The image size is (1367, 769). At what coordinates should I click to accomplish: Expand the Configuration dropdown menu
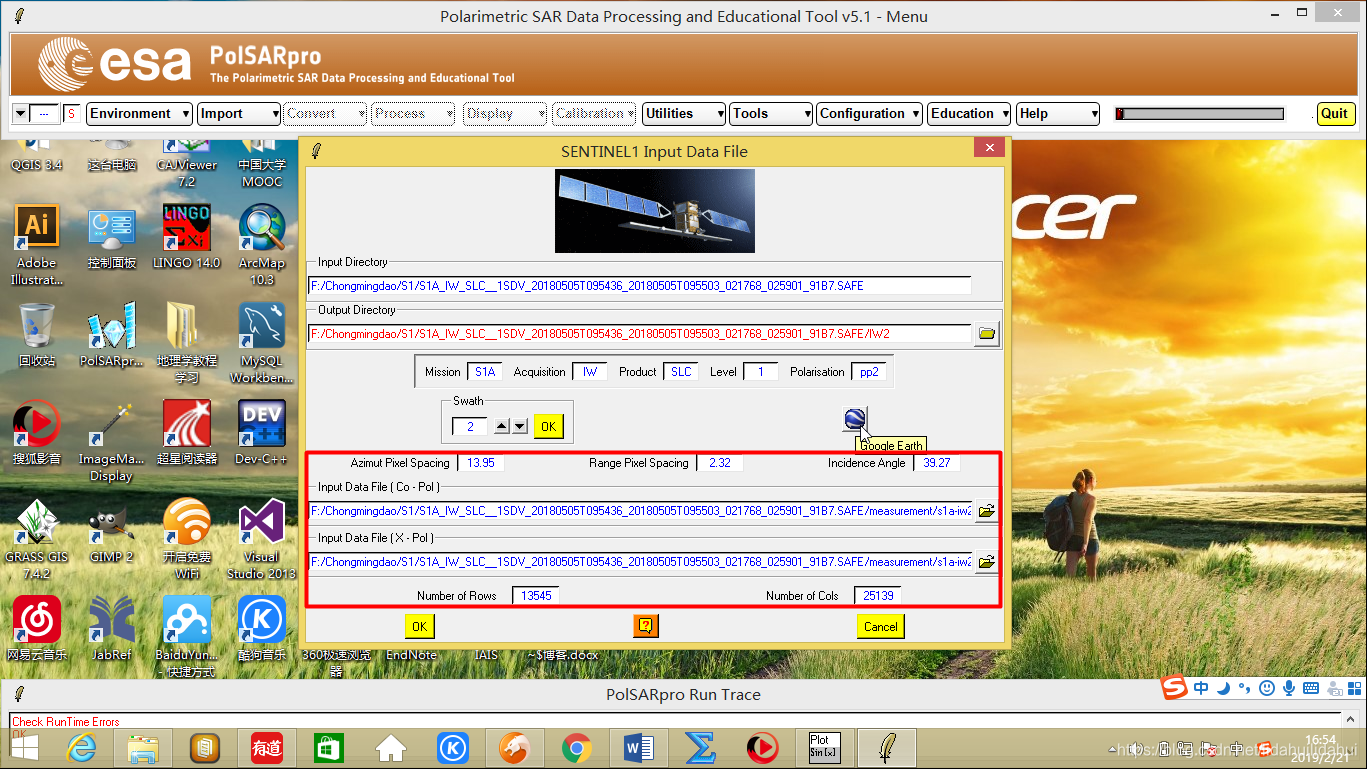click(869, 114)
